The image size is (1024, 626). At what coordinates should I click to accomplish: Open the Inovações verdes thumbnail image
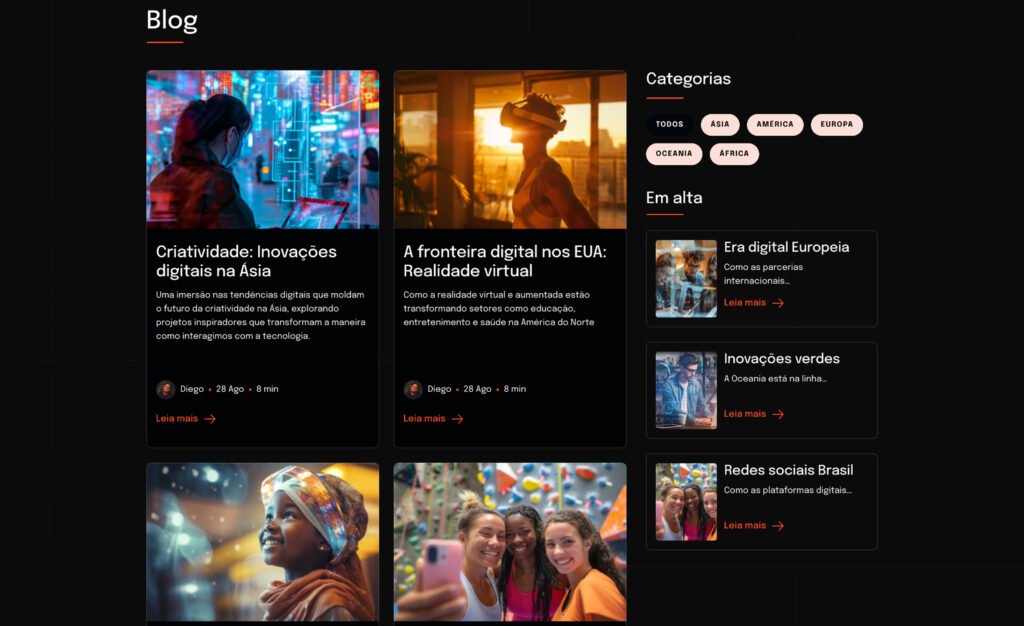pos(686,390)
